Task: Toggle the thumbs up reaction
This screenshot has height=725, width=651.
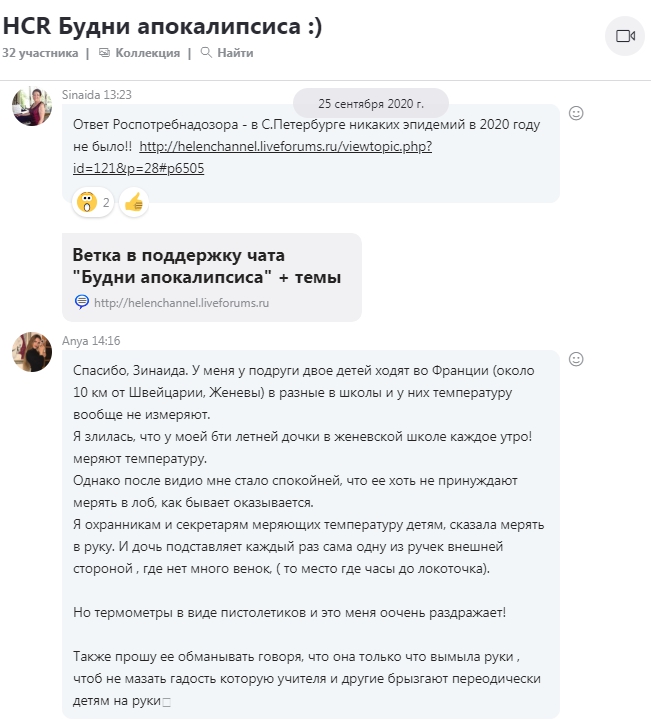Action: [134, 202]
